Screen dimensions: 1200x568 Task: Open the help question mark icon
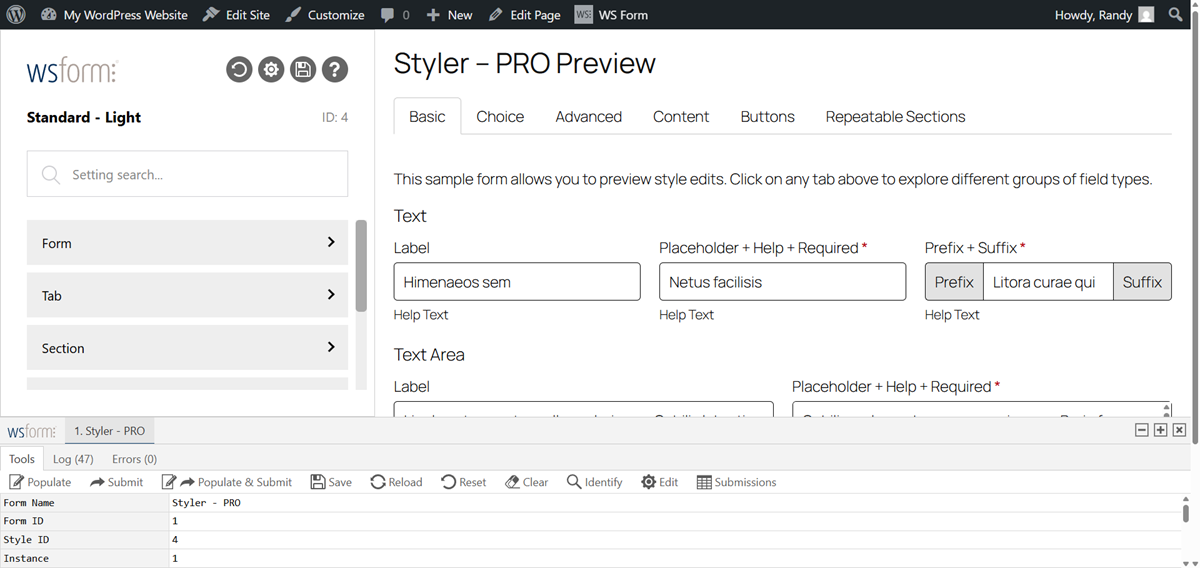click(x=335, y=69)
